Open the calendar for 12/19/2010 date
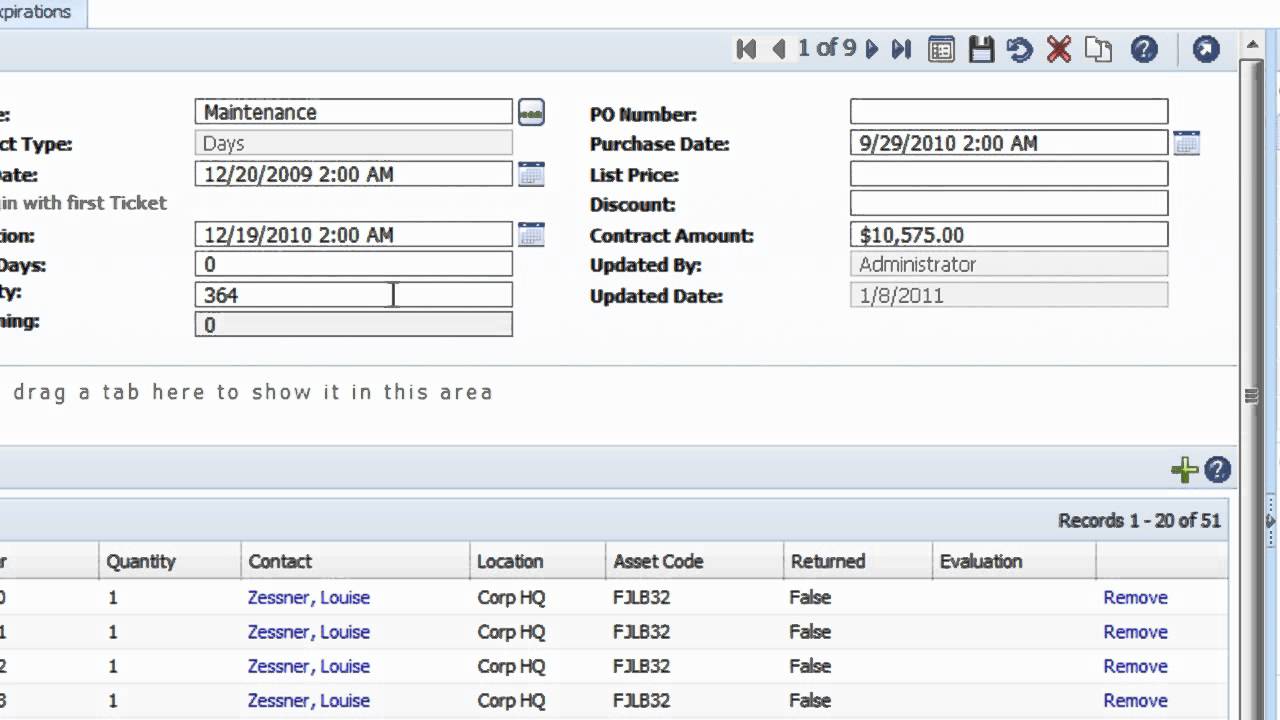The image size is (1280, 720). click(x=531, y=235)
